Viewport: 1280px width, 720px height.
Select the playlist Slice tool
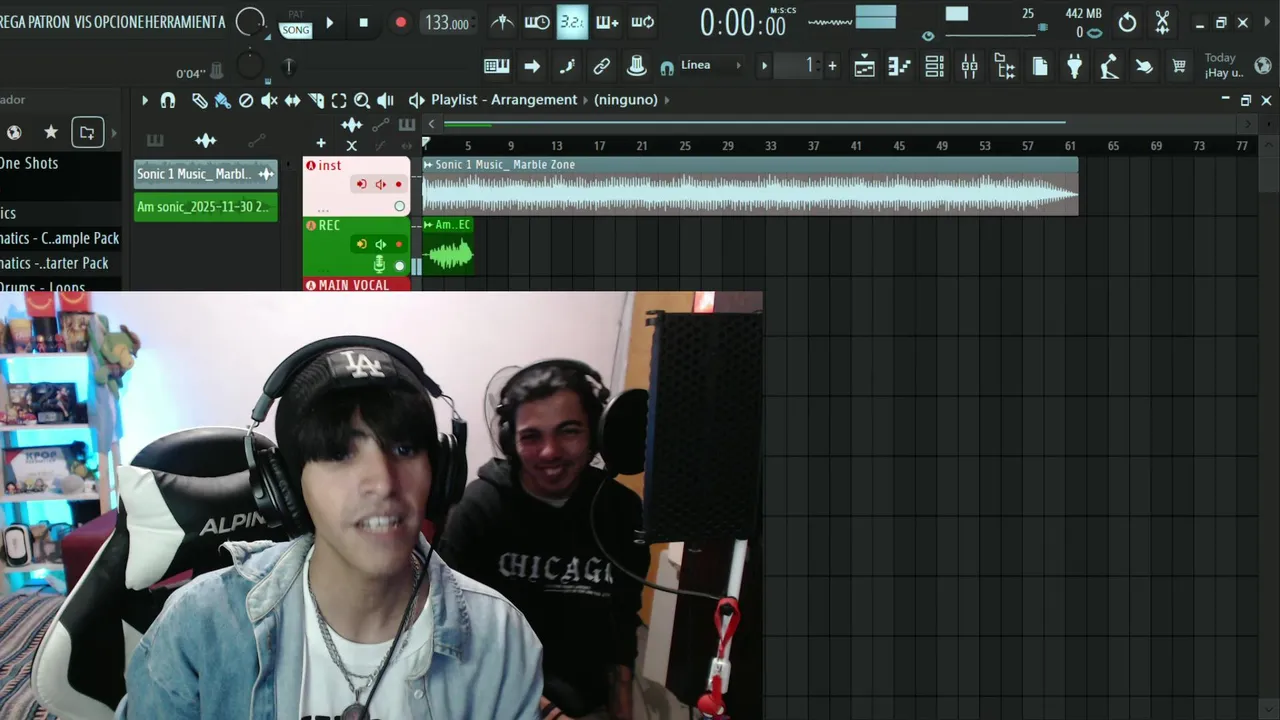pyautogui.click(x=316, y=100)
